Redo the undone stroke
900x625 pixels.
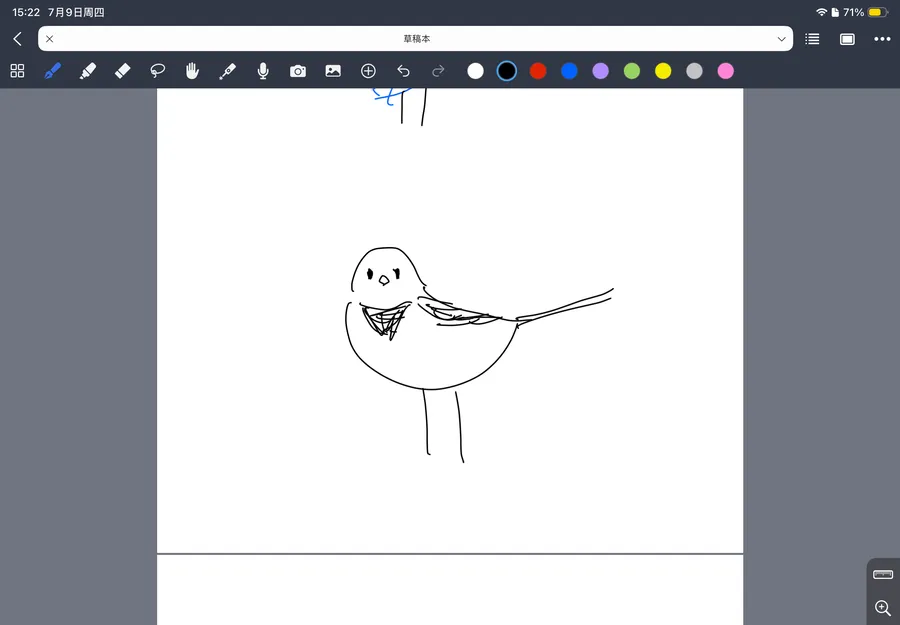(x=438, y=71)
